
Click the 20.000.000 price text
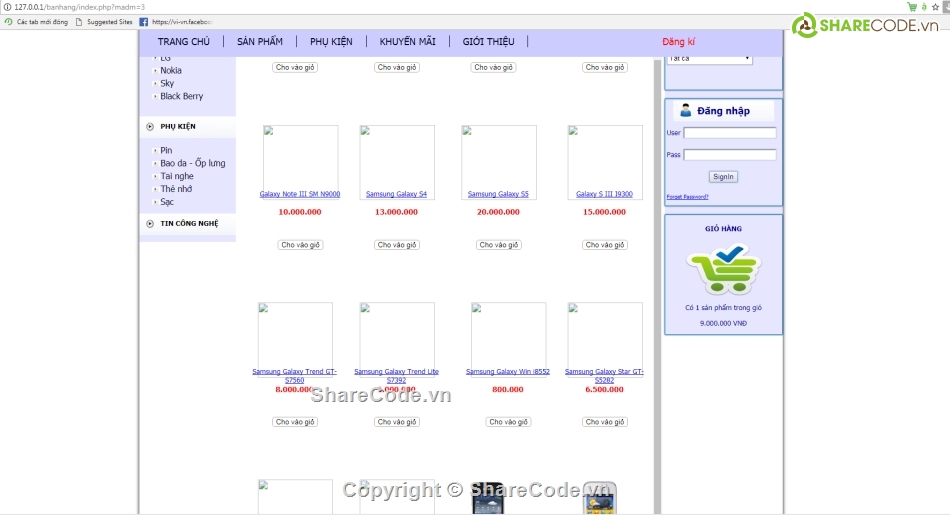(x=498, y=212)
